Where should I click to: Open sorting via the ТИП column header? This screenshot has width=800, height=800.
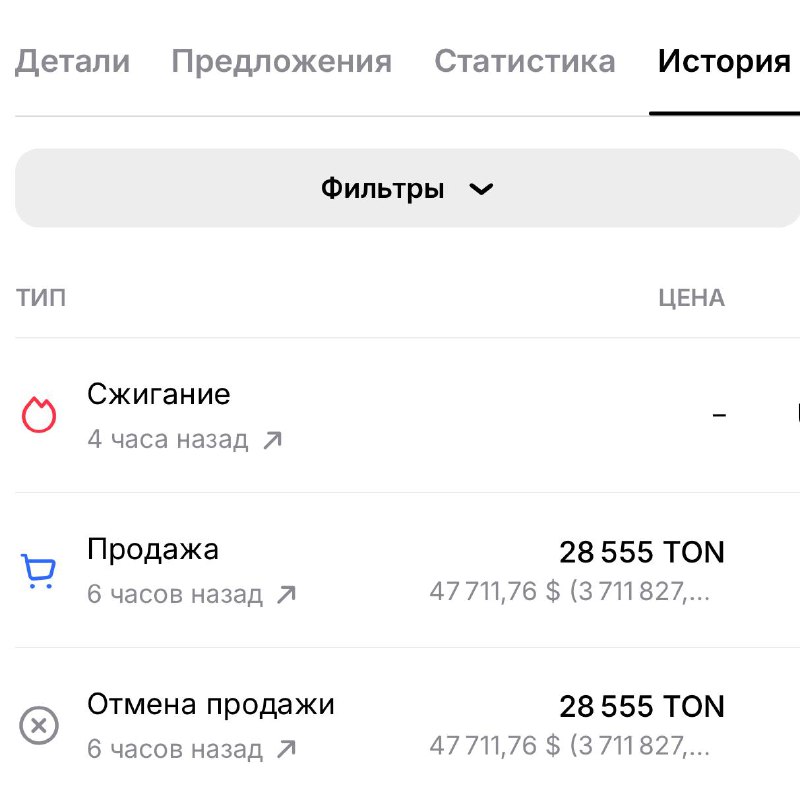click(x=42, y=297)
